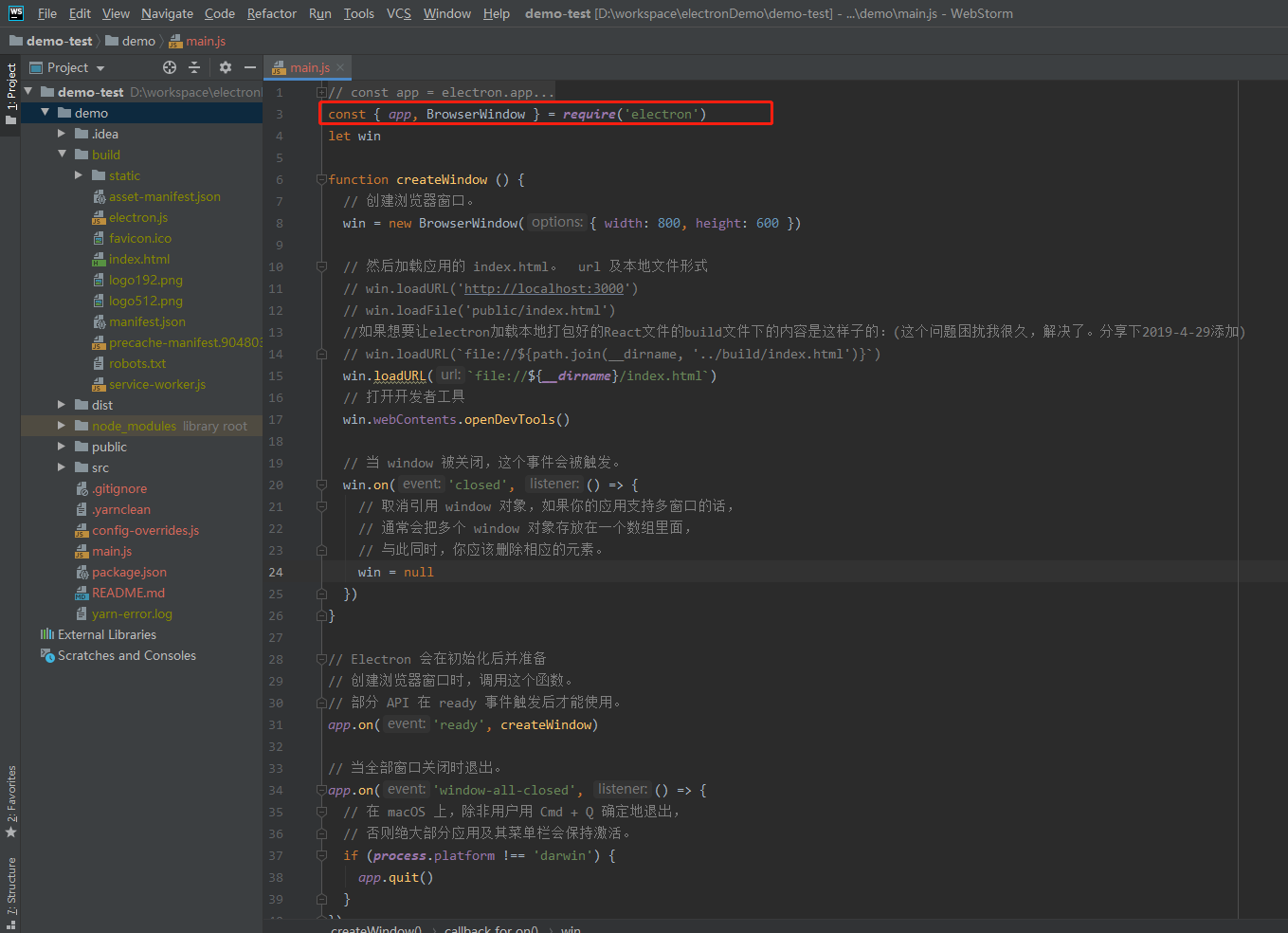Select electron.js in build folder

[138, 217]
